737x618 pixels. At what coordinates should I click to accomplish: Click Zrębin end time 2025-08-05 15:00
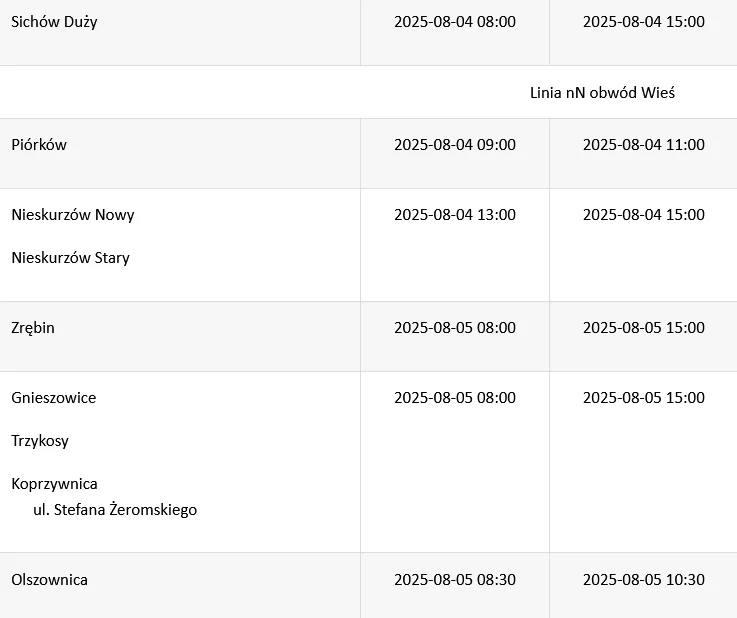pyautogui.click(x=644, y=328)
